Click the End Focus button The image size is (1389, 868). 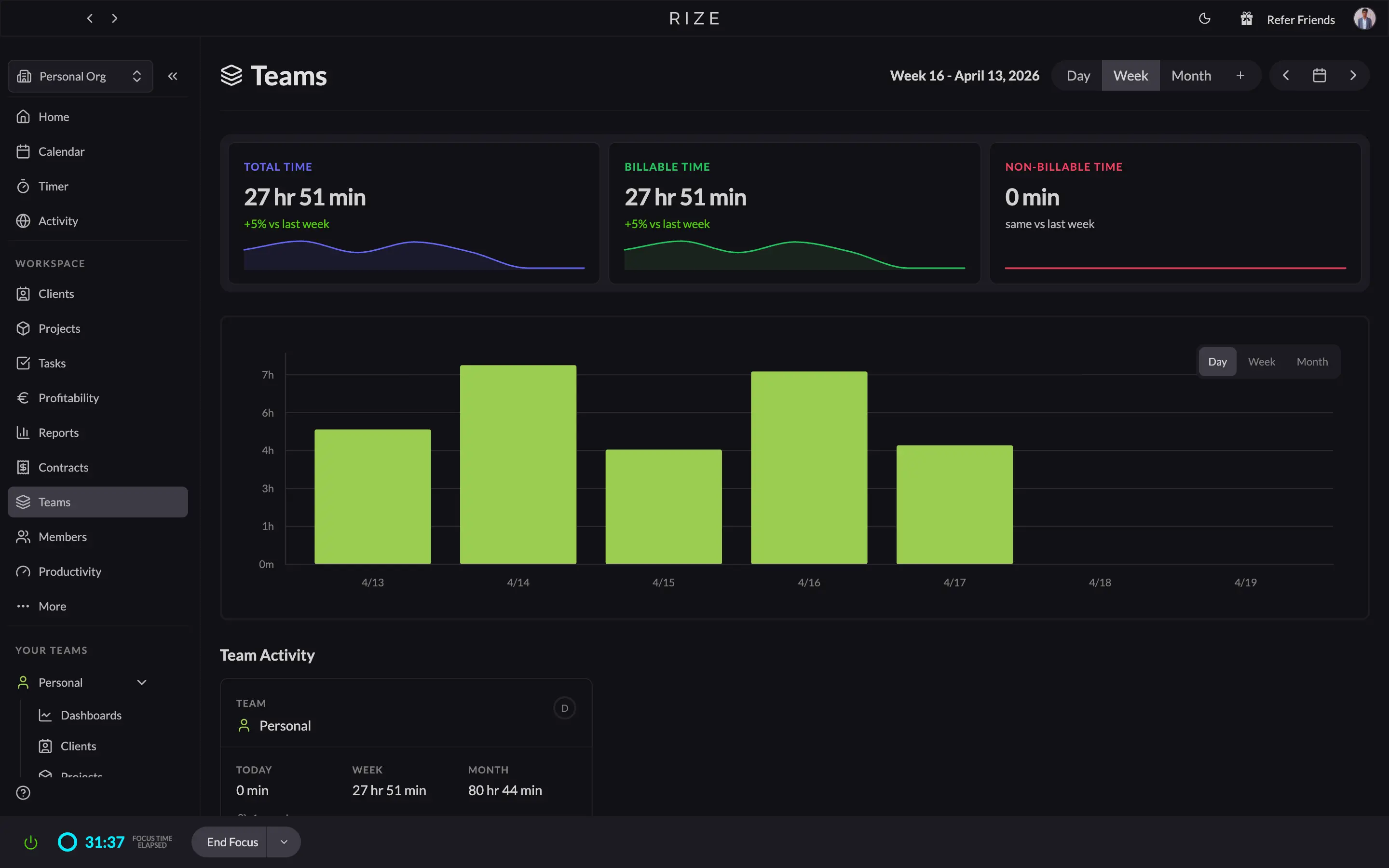pos(232,842)
